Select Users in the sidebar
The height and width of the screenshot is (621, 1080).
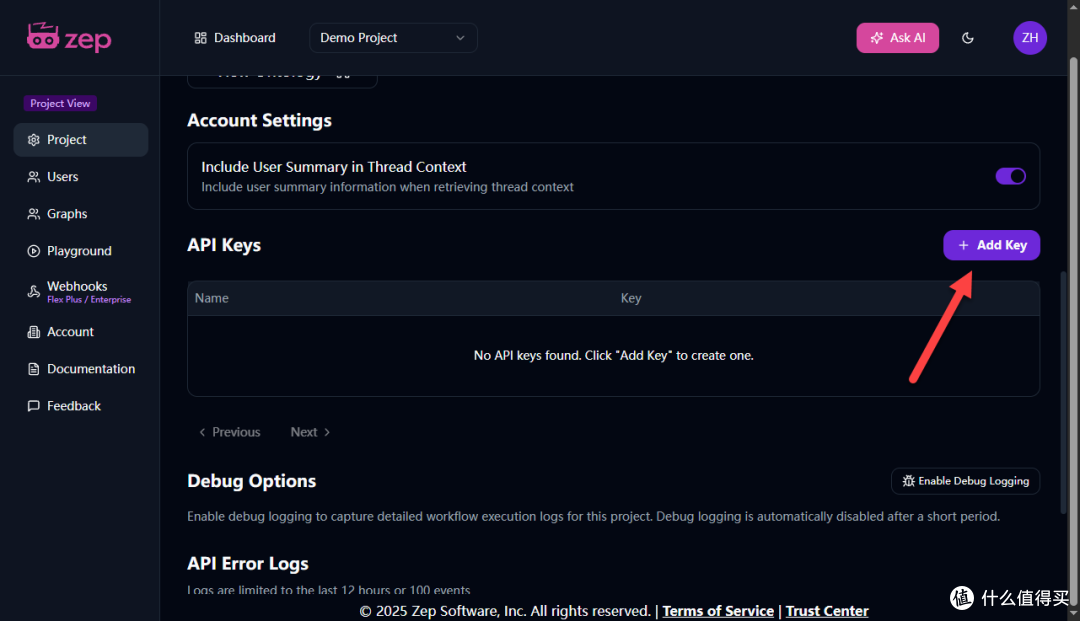click(x=81, y=177)
